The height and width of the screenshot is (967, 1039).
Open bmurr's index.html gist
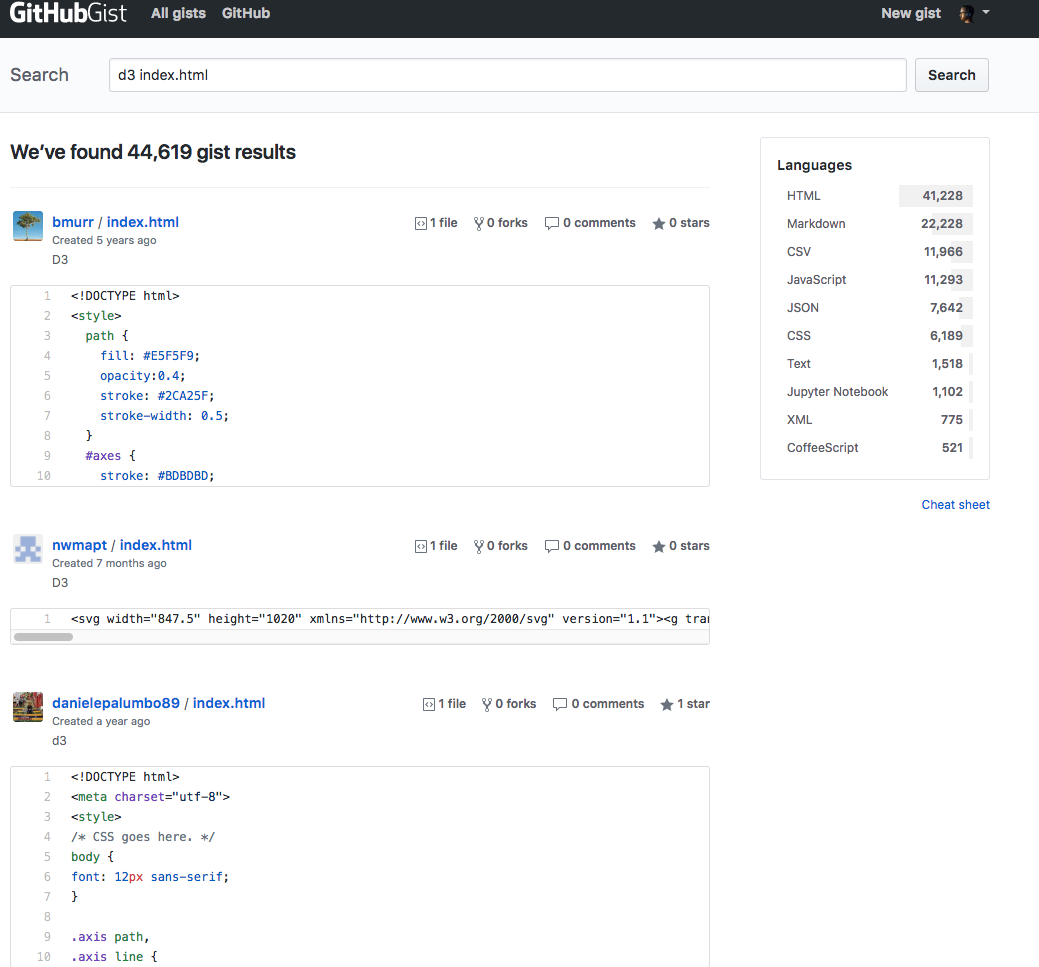(142, 222)
